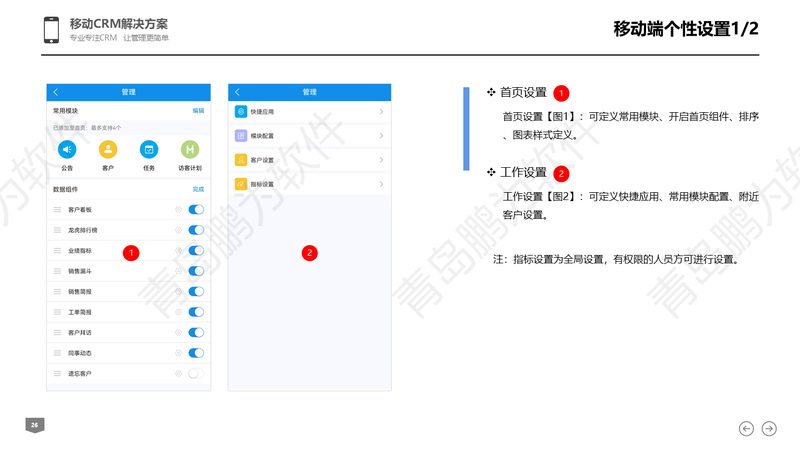Tap 完成 next to 数据组件
800x450 pixels.
pyautogui.click(x=198, y=189)
